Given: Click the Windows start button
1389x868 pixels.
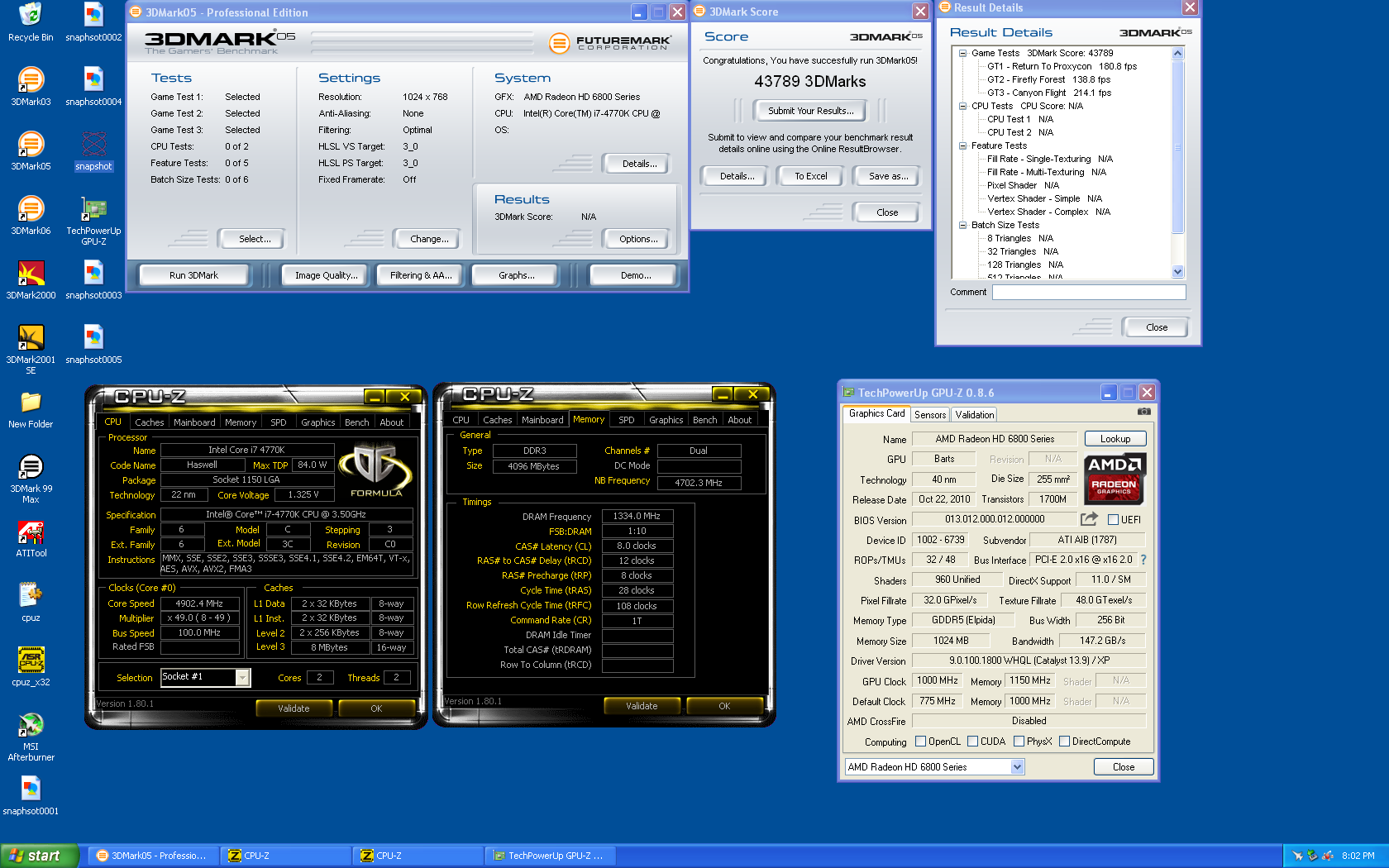Looking at the screenshot, I should (39, 856).
